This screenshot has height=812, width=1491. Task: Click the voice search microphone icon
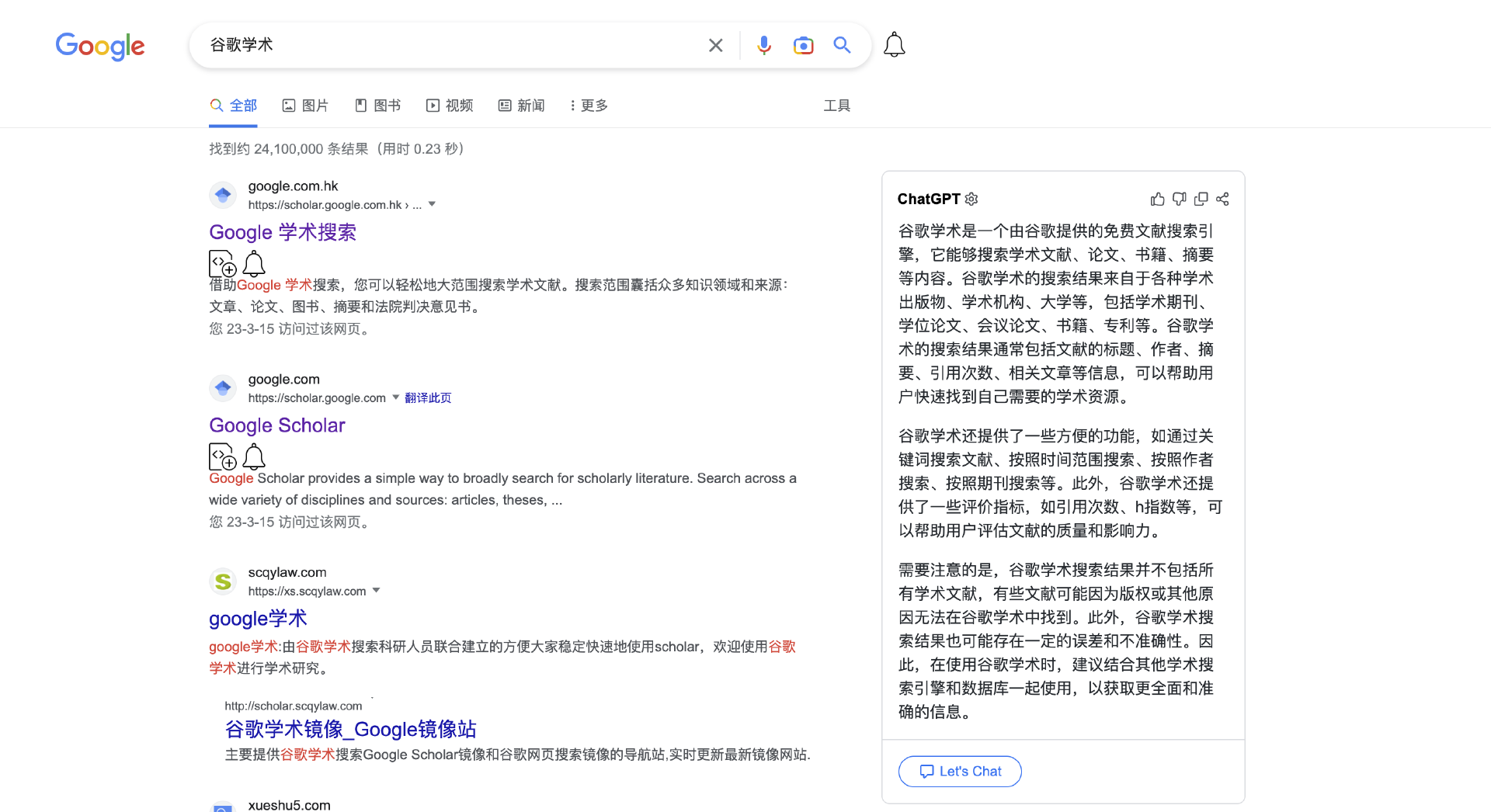click(764, 45)
